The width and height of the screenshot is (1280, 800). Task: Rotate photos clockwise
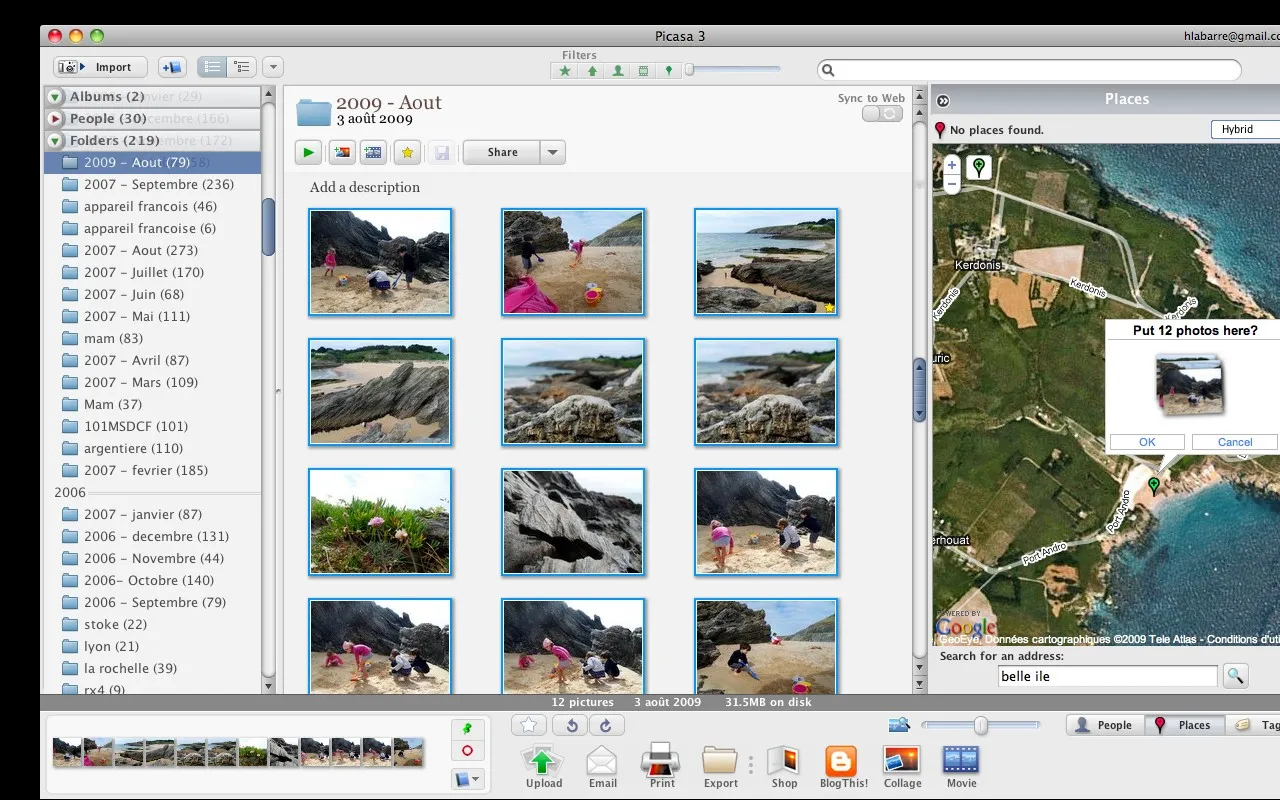point(604,726)
